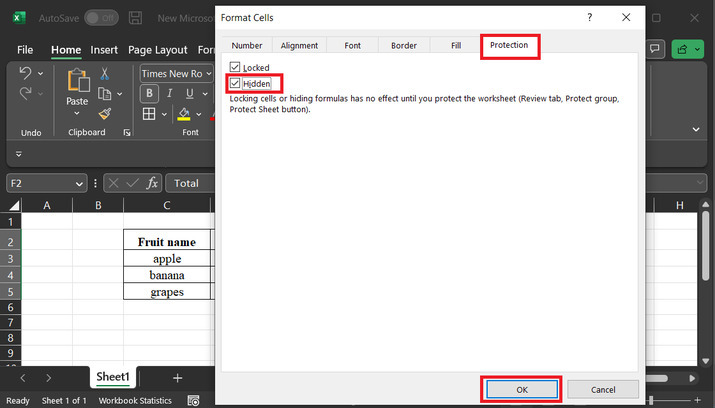Open the Number tab in Format Cells
Screen dimensions: 715x408
tap(247, 45)
